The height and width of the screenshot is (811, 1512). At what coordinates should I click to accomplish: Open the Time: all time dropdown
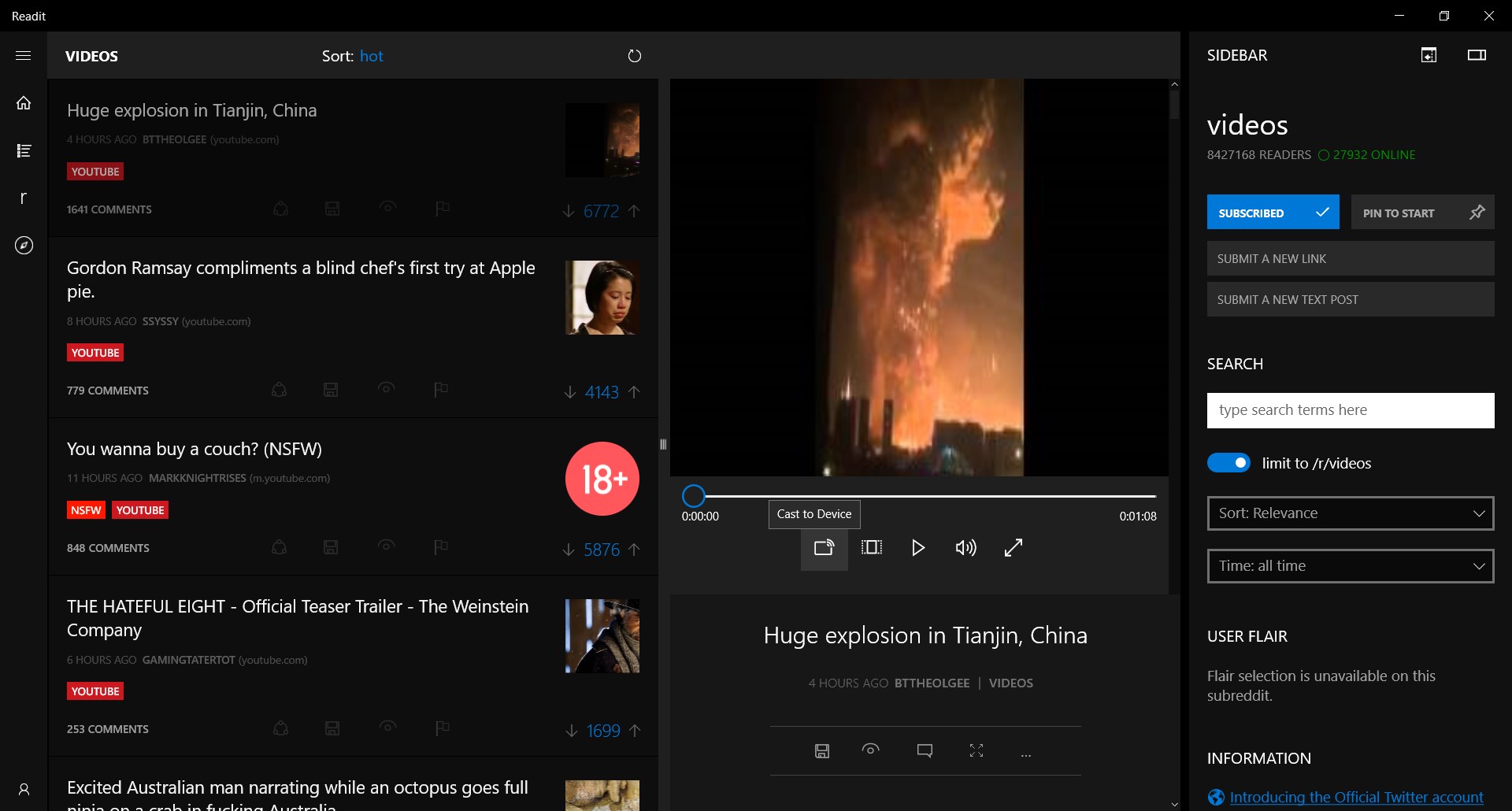pyautogui.click(x=1350, y=566)
